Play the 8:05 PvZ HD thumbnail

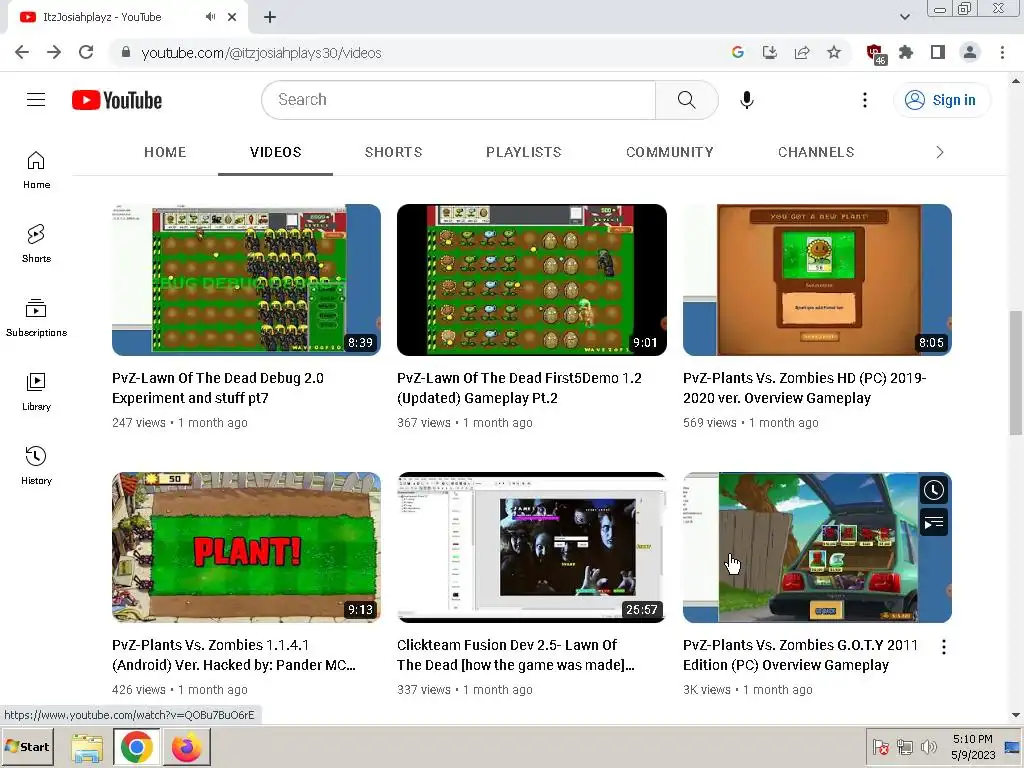pos(817,280)
